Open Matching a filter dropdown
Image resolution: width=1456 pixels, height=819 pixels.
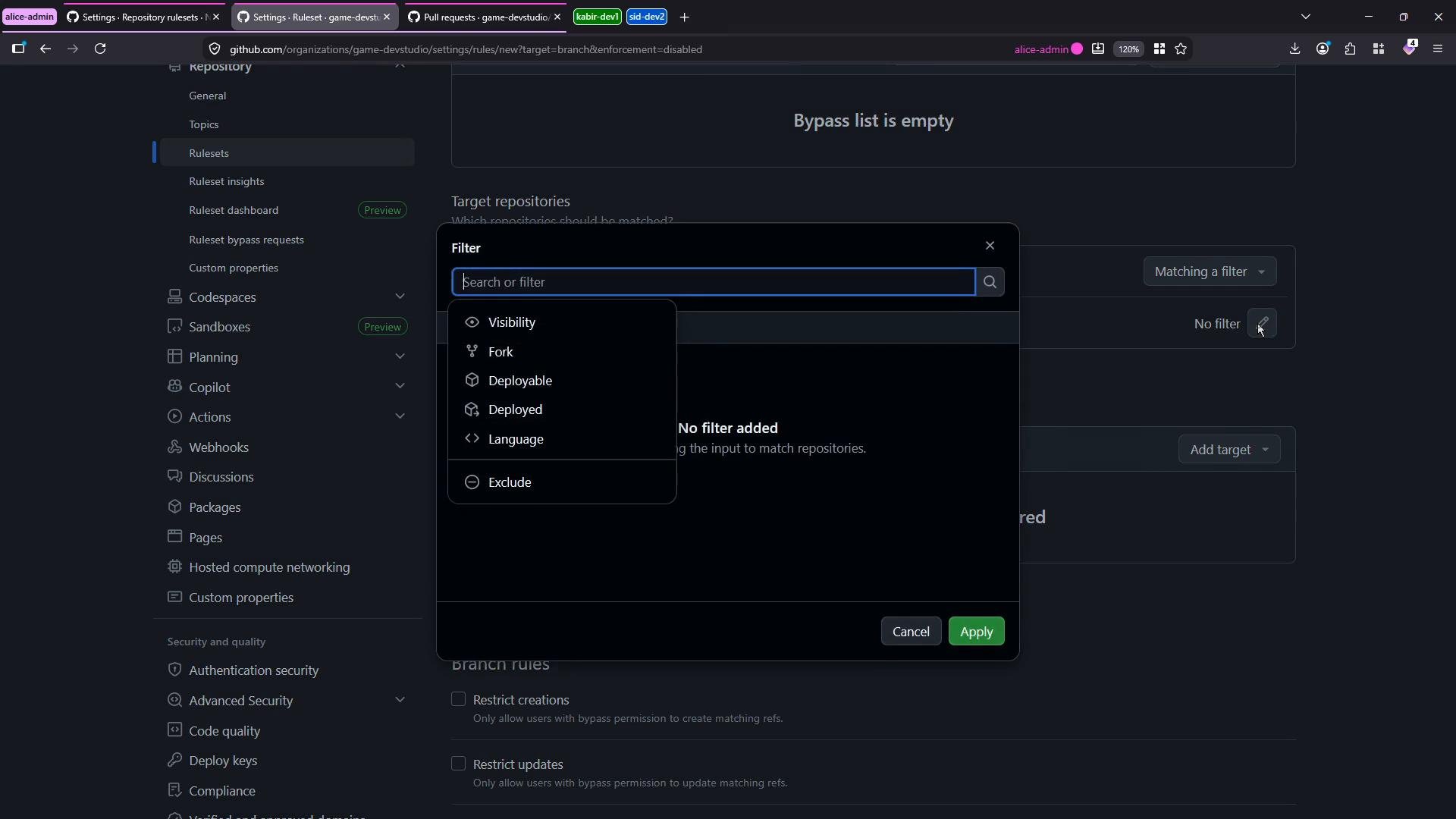(1210, 271)
